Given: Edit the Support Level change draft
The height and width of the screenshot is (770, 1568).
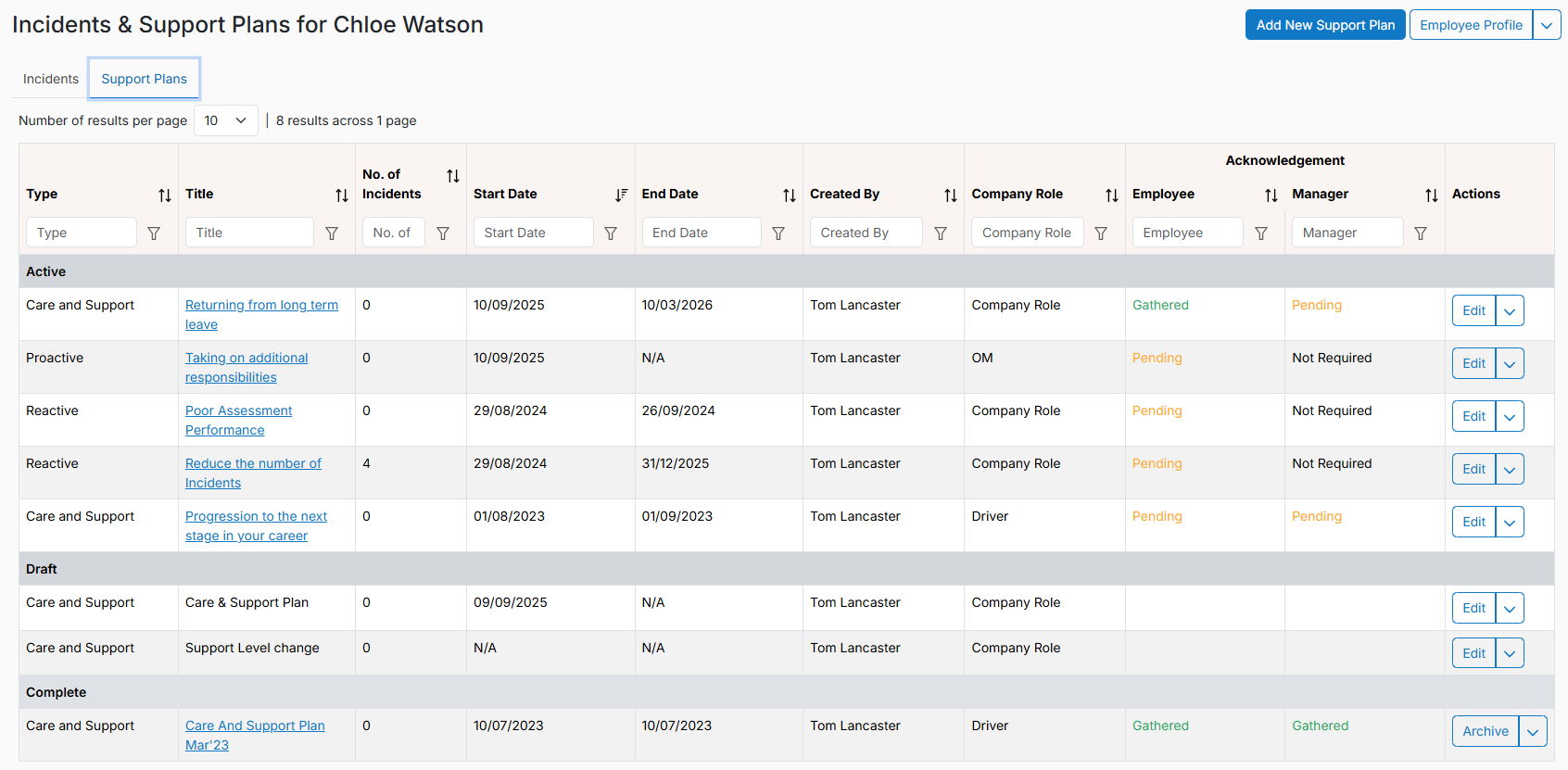Looking at the screenshot, I should click(x=1473, y=653).
